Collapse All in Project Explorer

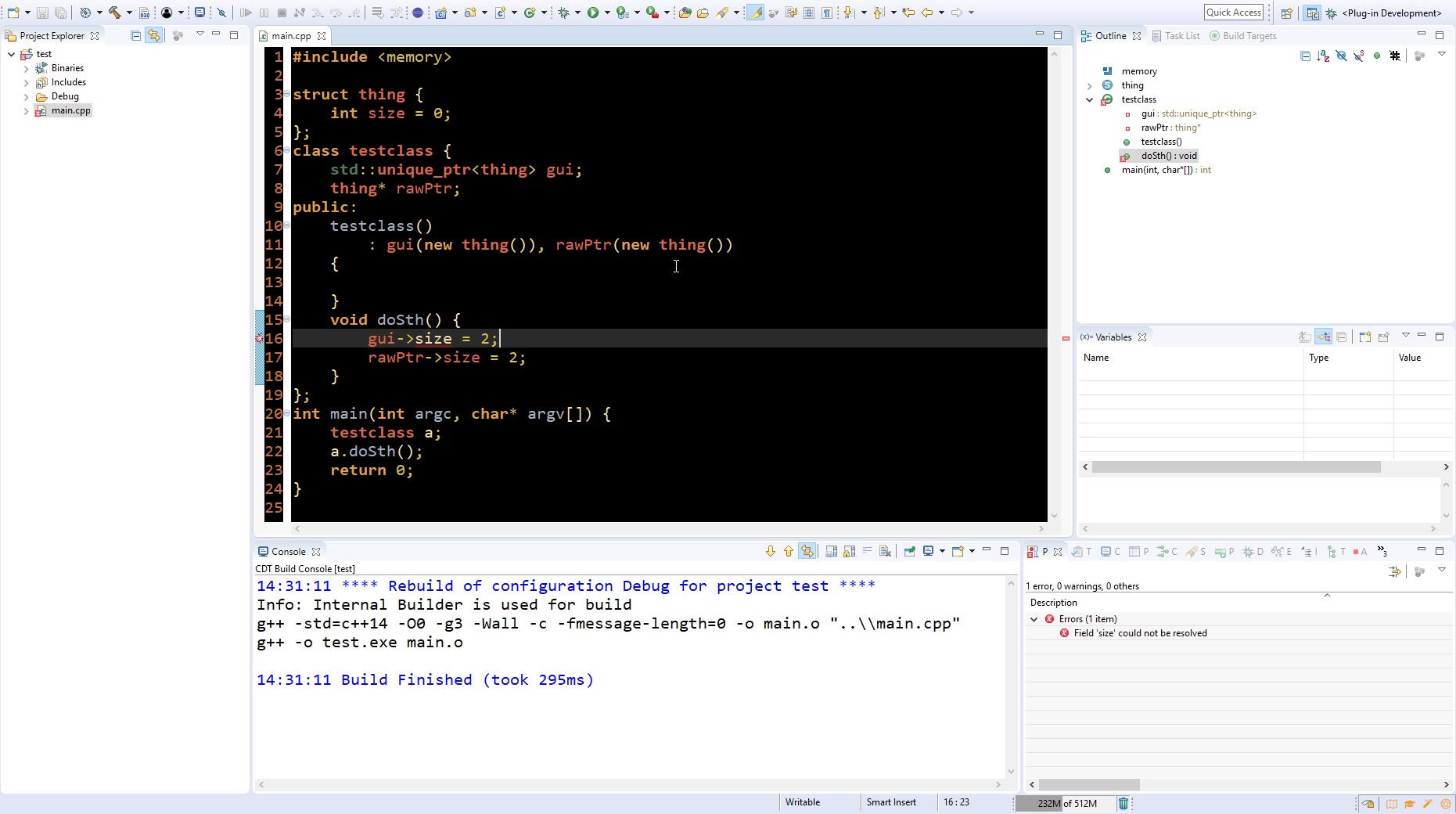point(135,35)
